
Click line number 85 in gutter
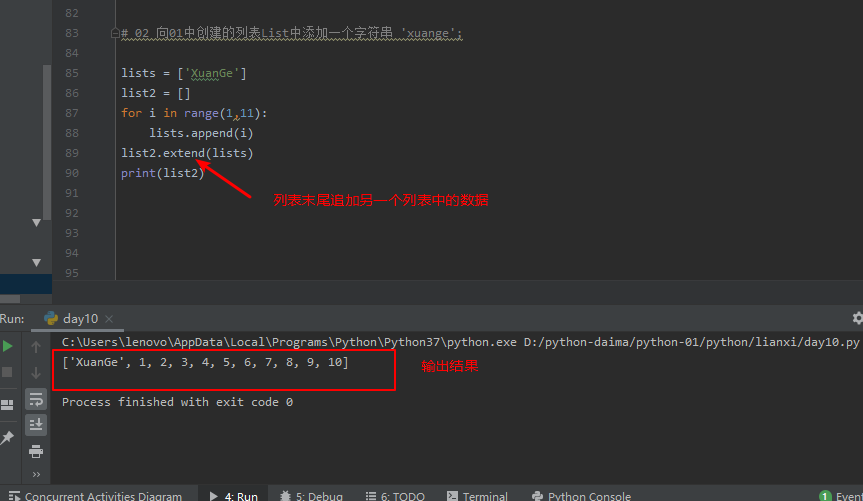pyautogui.click(x=72, y=73)
